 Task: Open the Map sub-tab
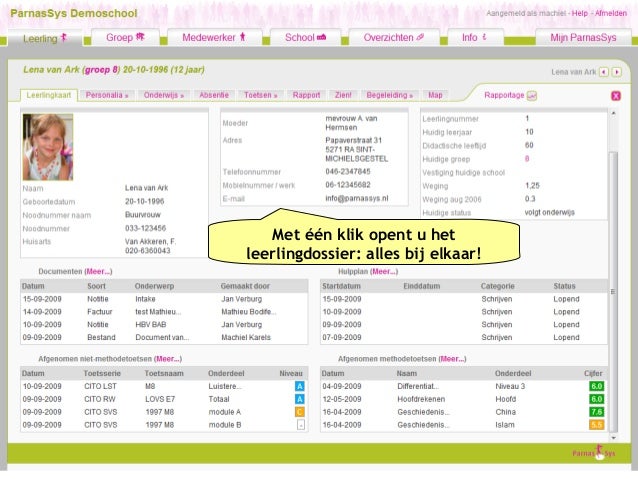pos(435,95)
